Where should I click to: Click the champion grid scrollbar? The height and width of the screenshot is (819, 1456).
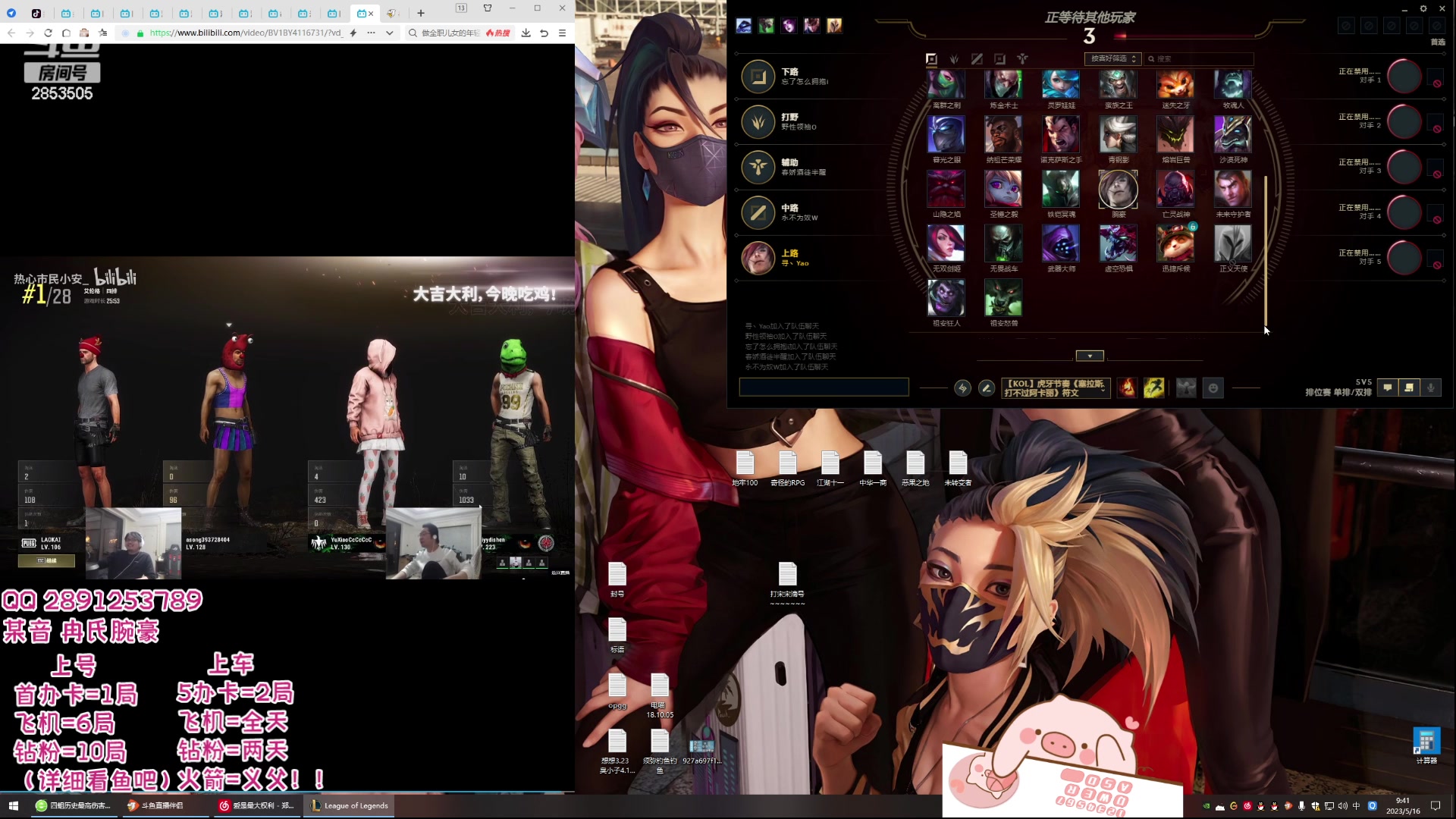point(1265,250)
